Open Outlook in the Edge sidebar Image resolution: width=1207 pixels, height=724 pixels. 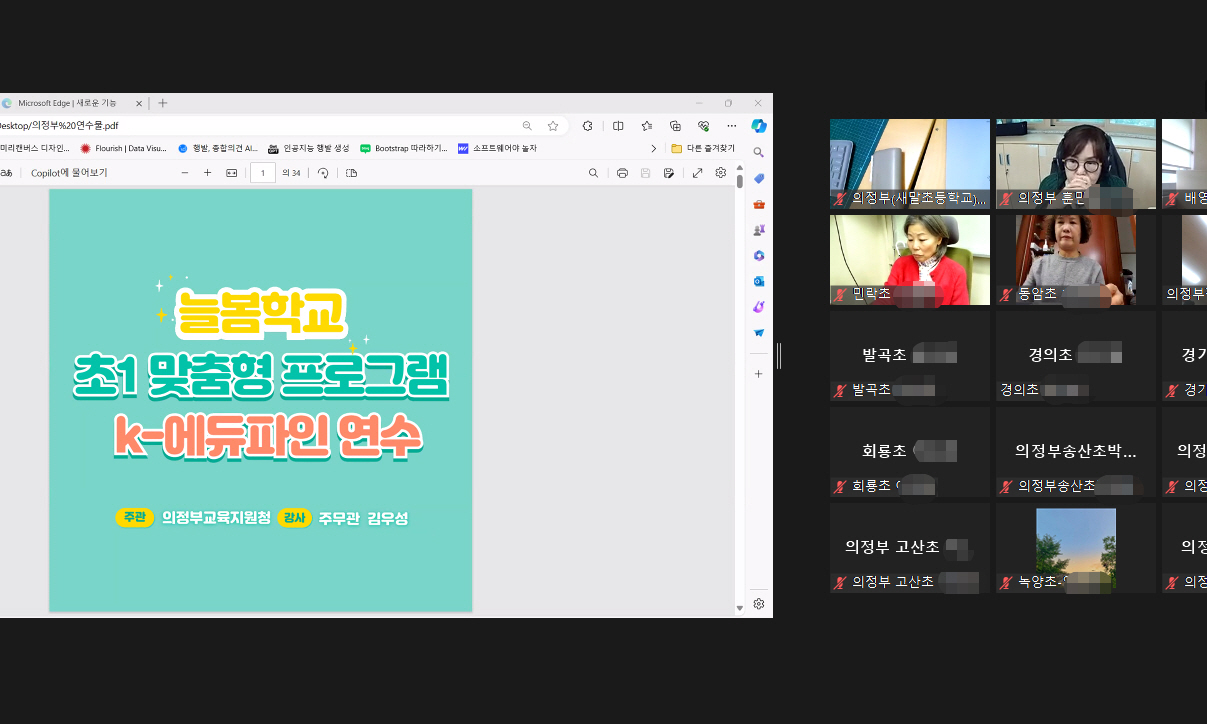759,281
